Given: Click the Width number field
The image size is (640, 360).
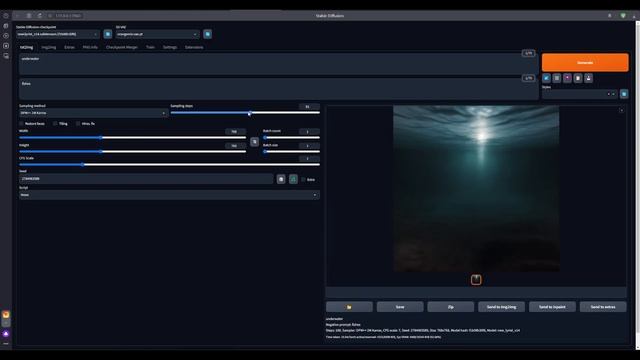Looking at the screenshot, I should pyautogui.click(x=236, y=131).
